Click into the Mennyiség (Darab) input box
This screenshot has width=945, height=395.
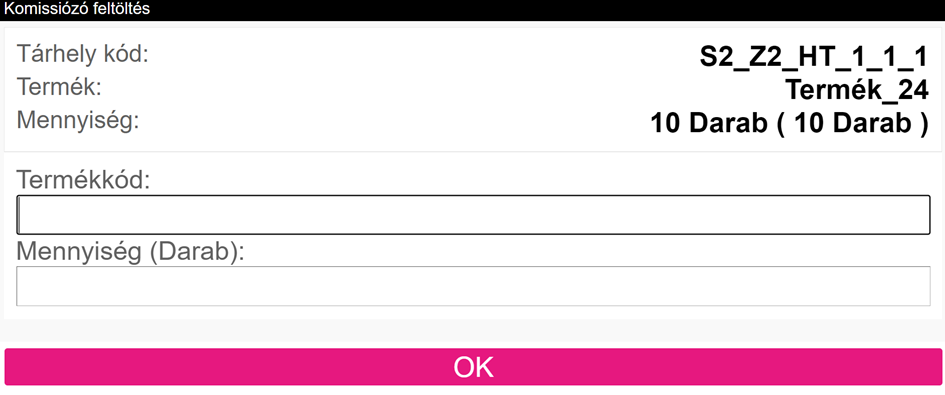pos(473,286)
